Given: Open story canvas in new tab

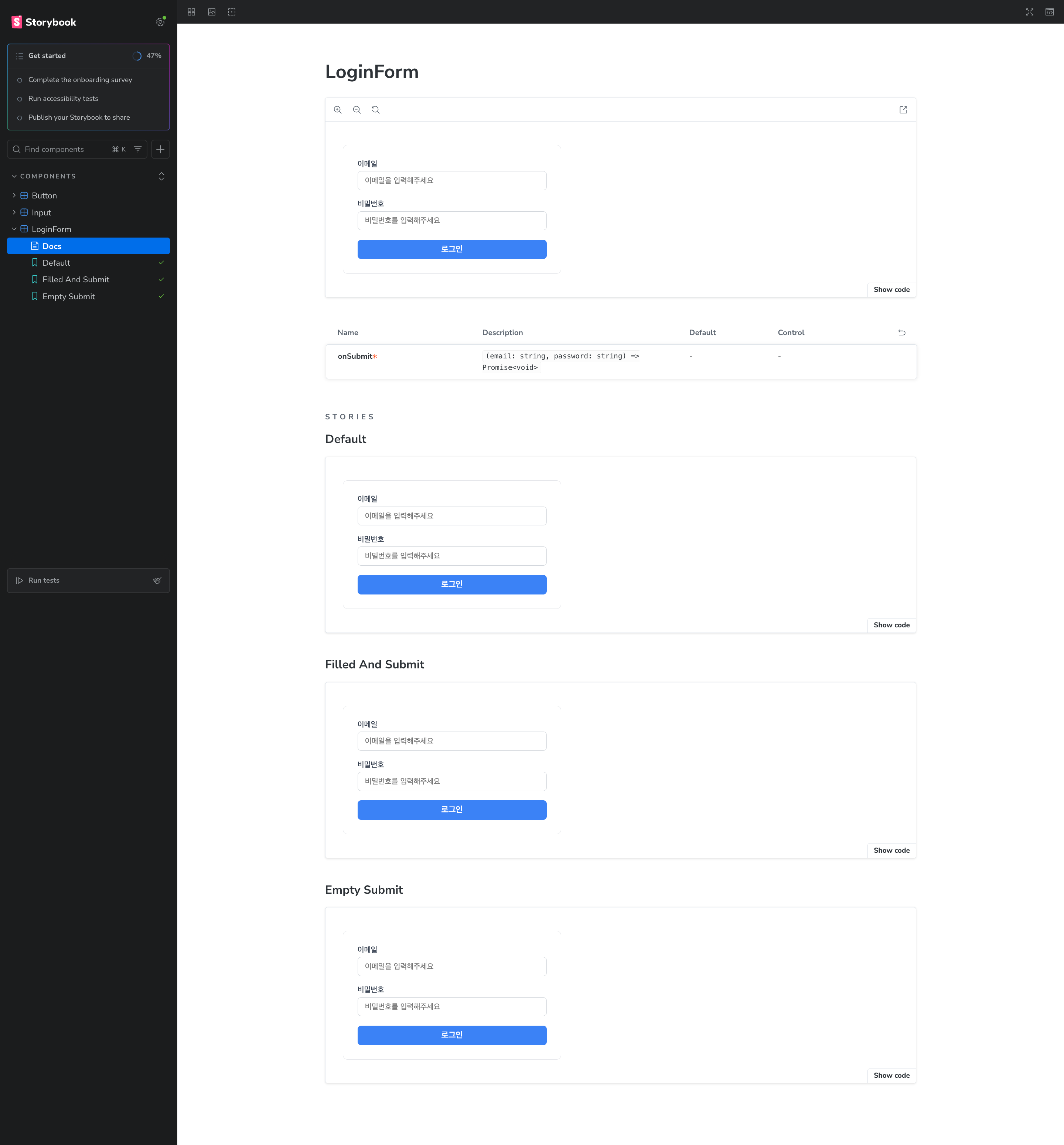Looking at the screenshot, I should 903,109.
